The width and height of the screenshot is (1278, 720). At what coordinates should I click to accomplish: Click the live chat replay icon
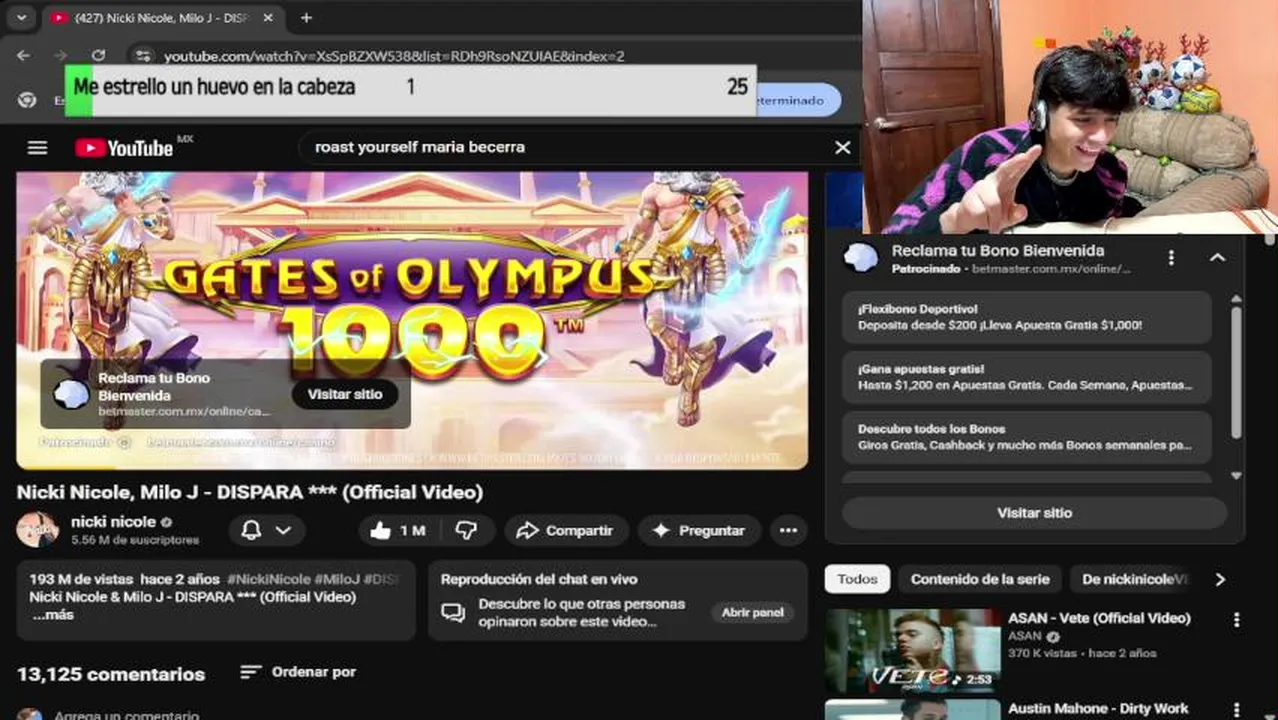453,612
